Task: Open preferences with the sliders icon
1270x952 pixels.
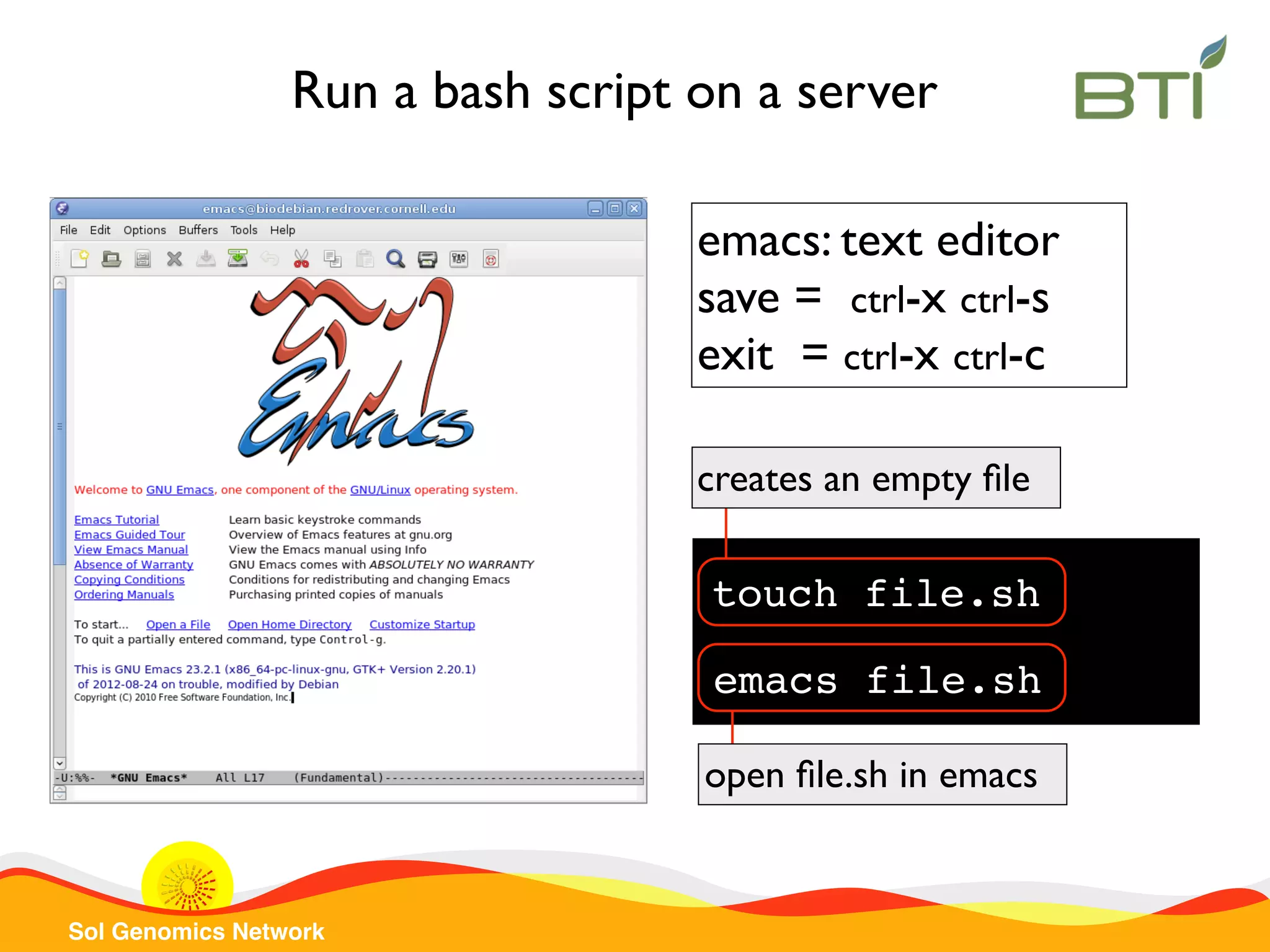Action: tap(459, 258)
